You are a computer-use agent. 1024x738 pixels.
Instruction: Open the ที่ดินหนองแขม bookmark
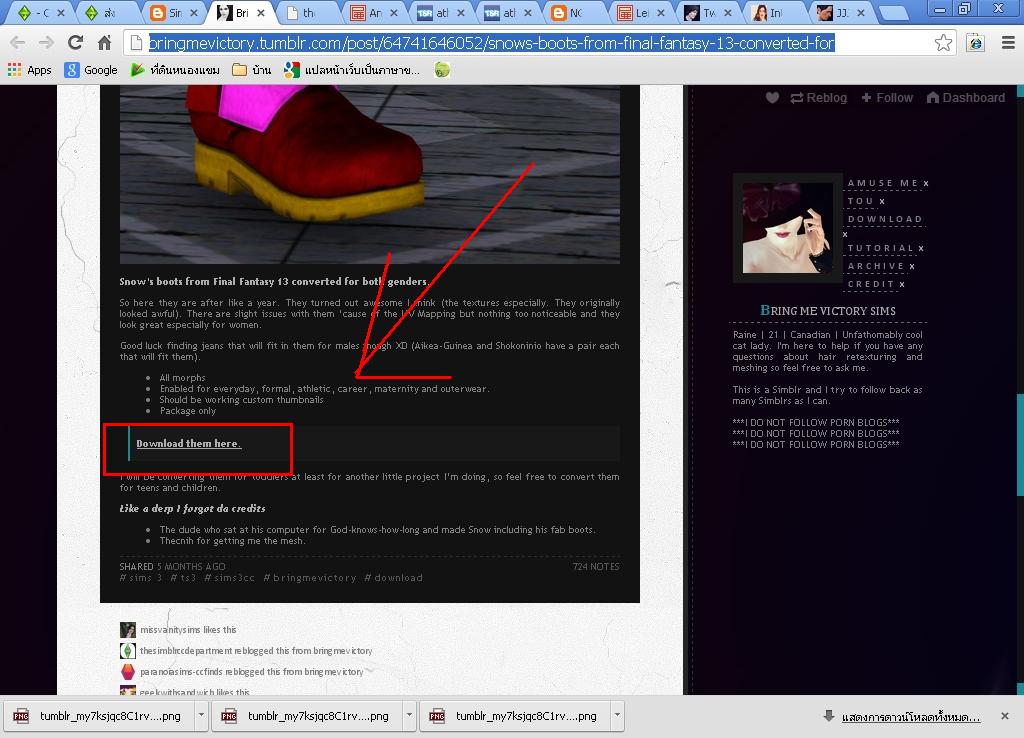(175, 70)
